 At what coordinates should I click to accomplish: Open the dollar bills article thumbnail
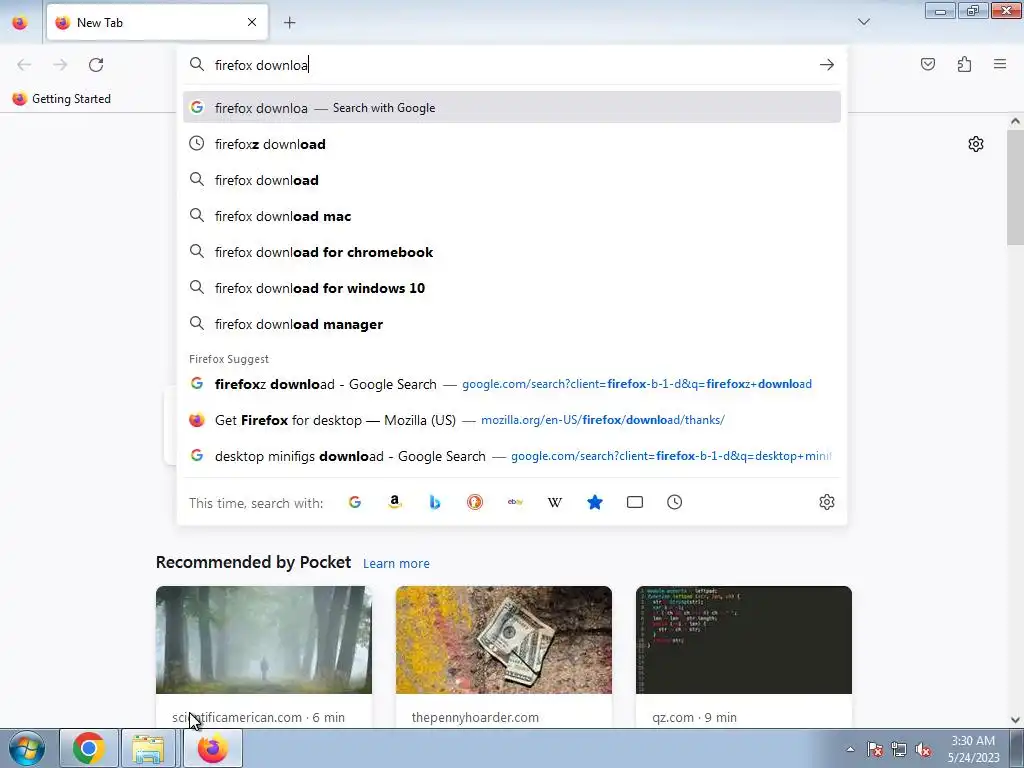504,640
